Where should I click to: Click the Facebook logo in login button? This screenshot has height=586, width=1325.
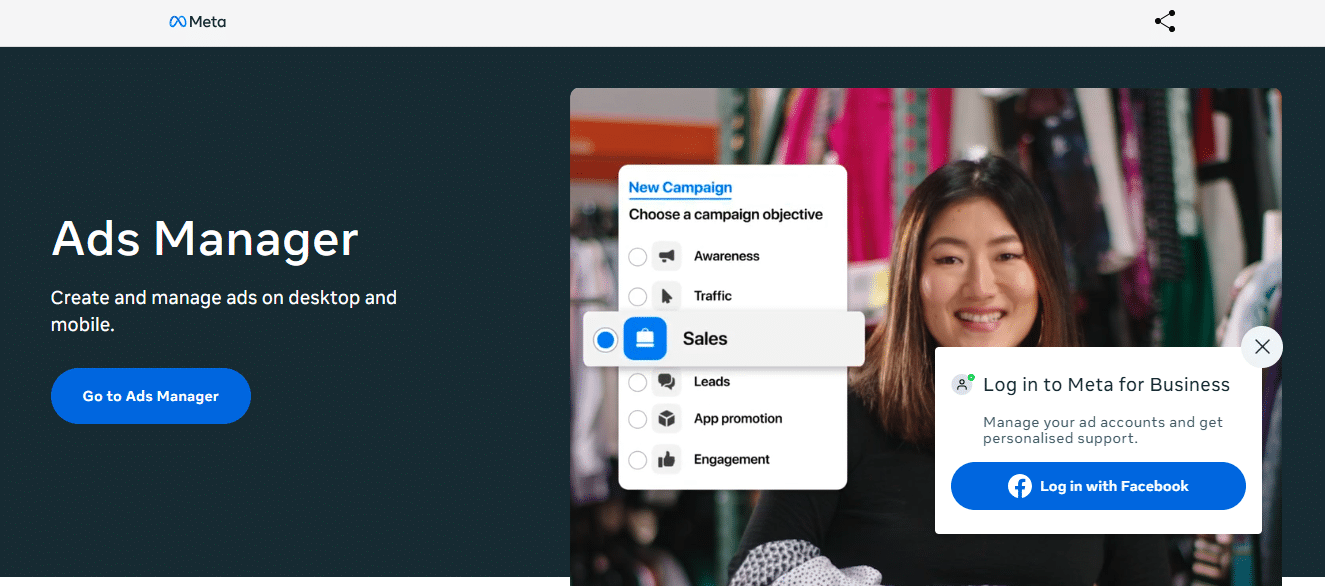click(x=1020, y=487)
